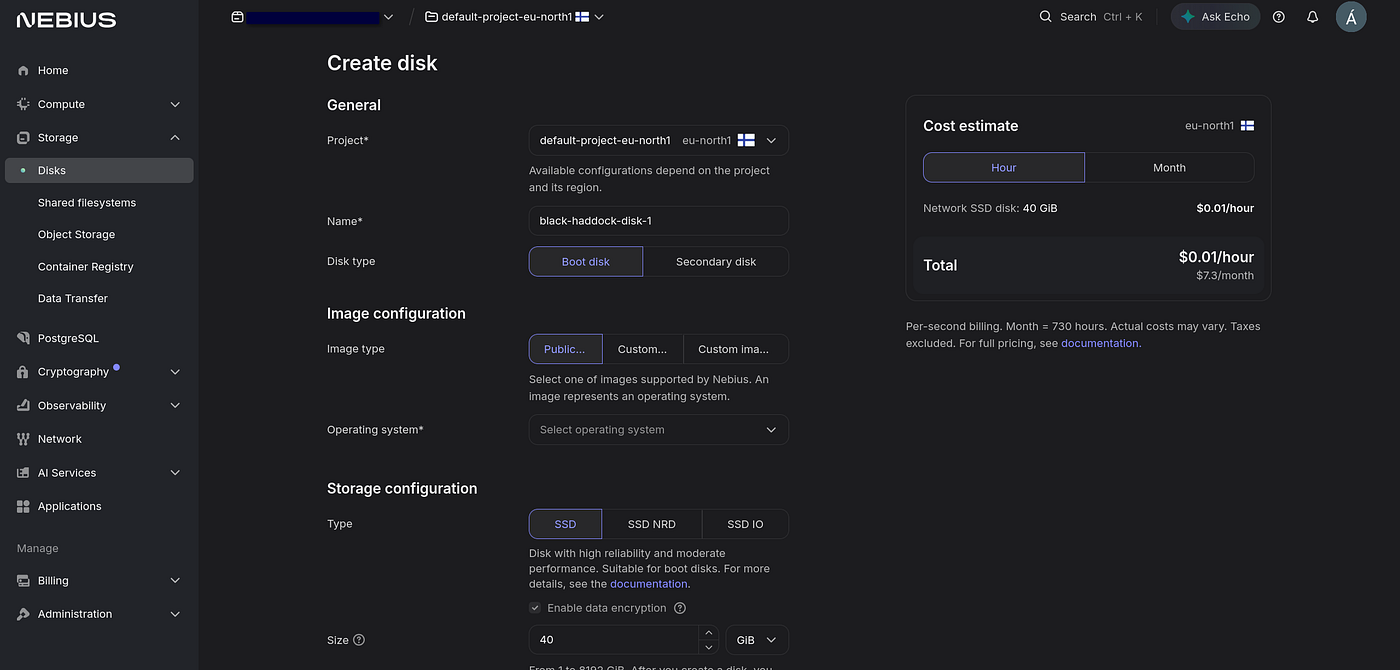The width and height of the screenshot is (1400, 670).
Task: Increase disk size with up arrow
Action: pyautogui.click(x=708, y=633)
